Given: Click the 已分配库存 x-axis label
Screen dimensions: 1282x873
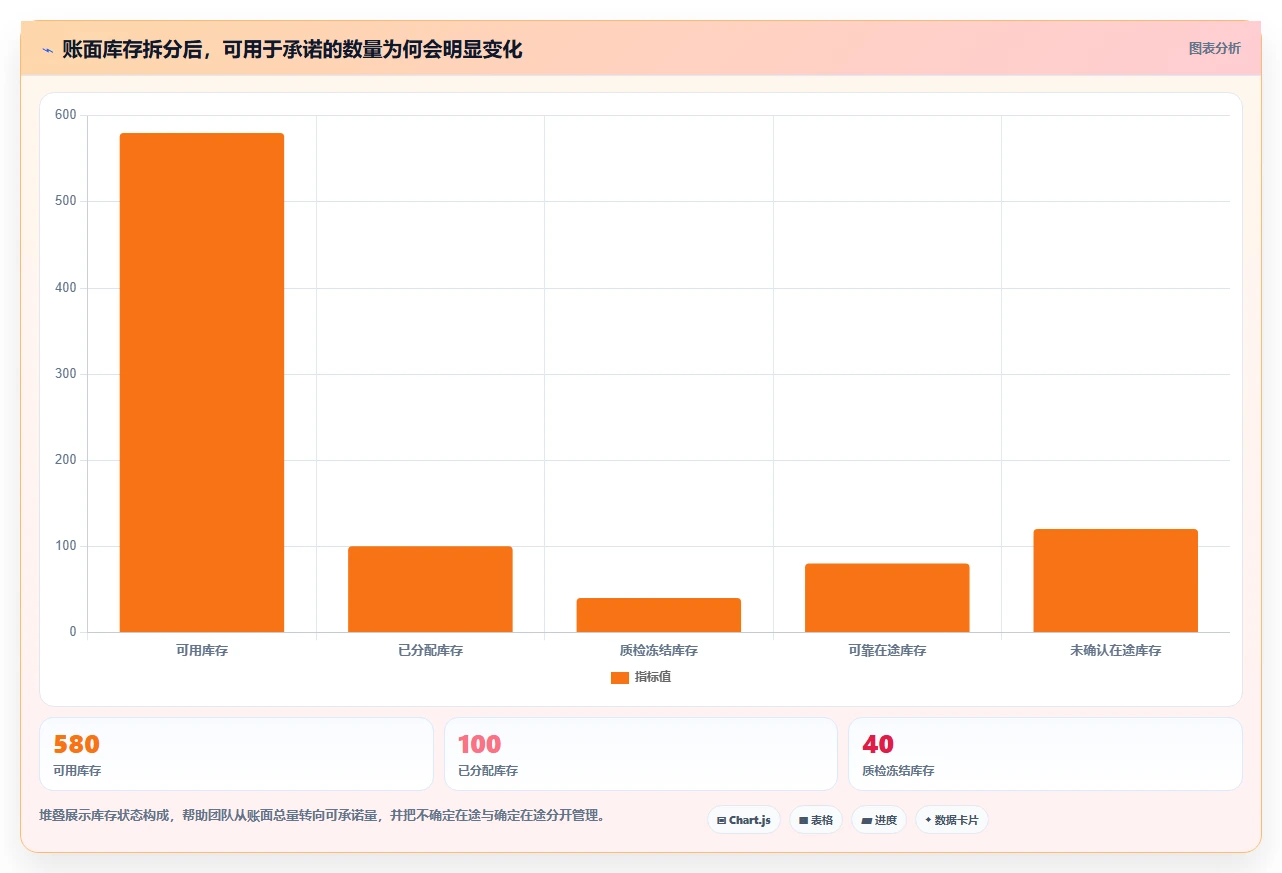Looking at the screenshot, I should 430,650.
